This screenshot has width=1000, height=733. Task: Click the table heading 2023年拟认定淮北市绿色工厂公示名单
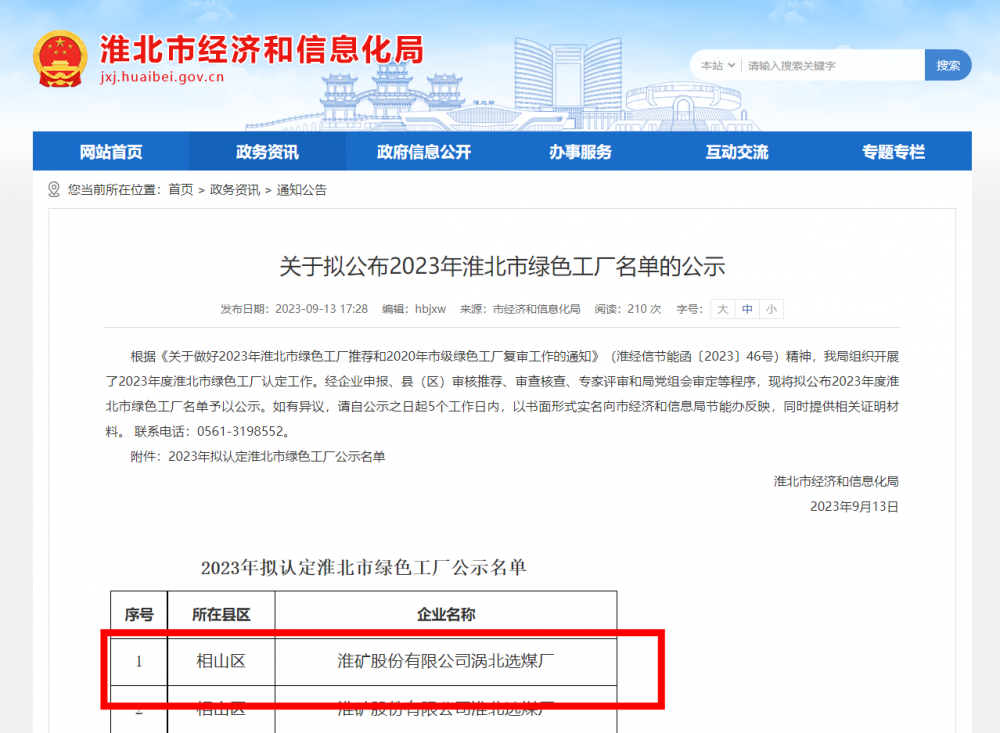pos(364,567)
